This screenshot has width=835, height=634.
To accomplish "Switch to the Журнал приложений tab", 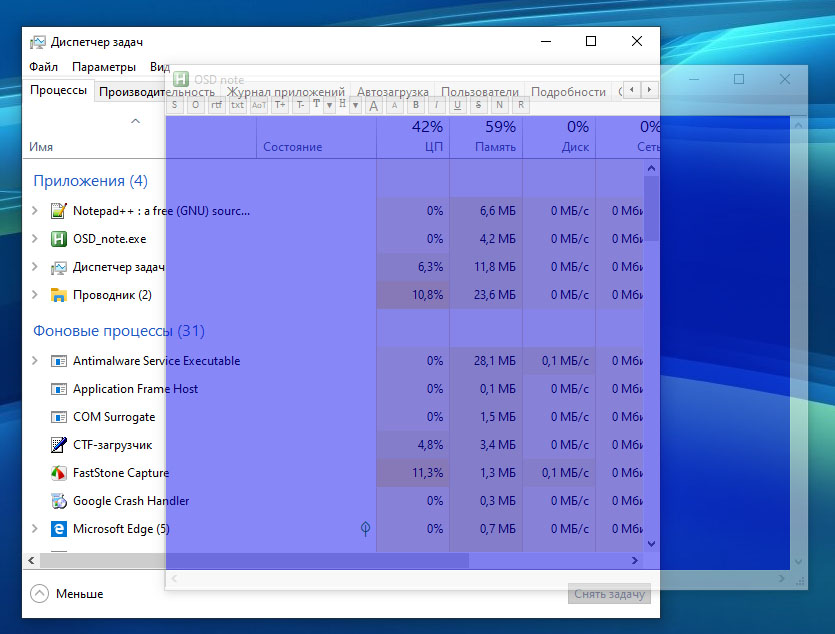I will 286,92.
